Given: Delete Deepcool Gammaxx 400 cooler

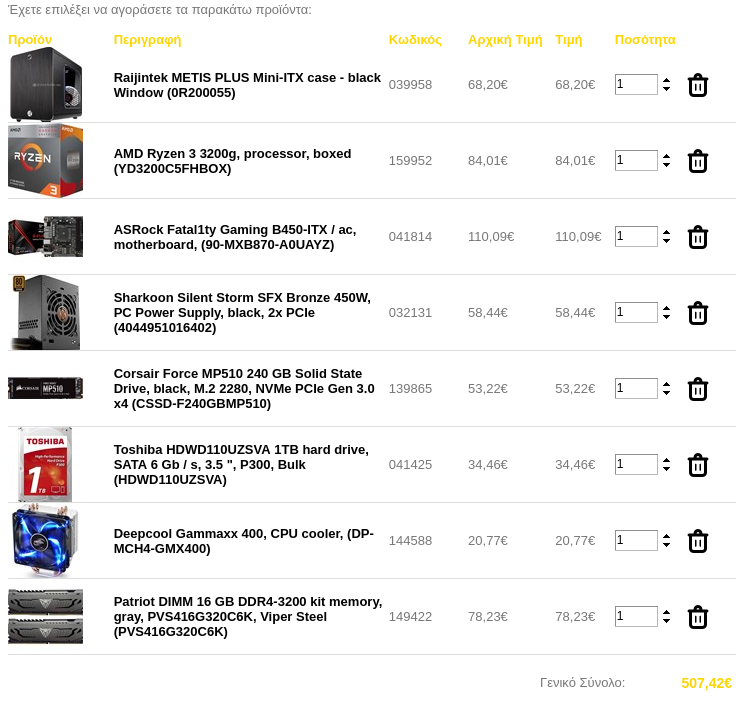Looking at the screenshot, I should coord(698,541).
